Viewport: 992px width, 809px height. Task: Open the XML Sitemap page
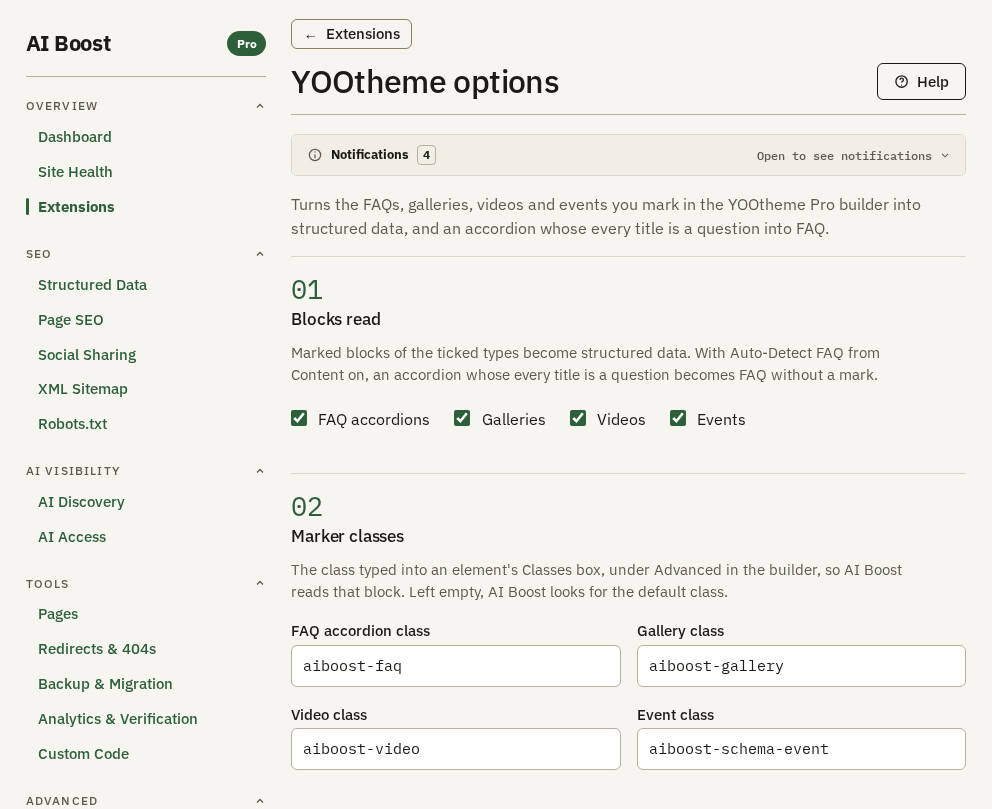[83, 389]
